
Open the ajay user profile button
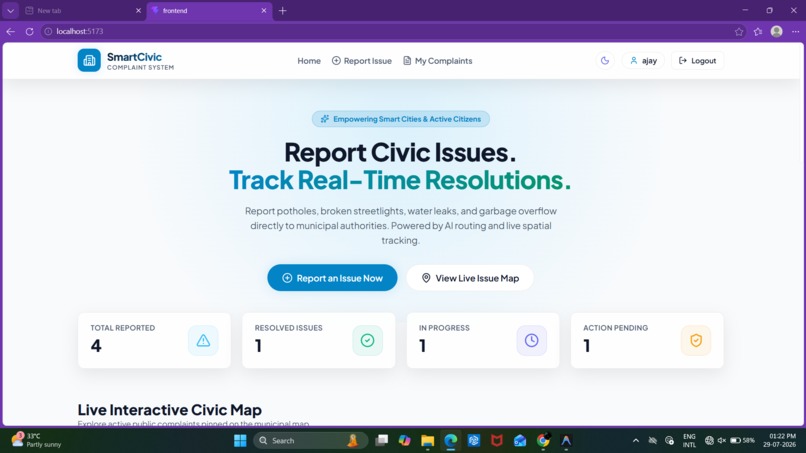(643, 61)
